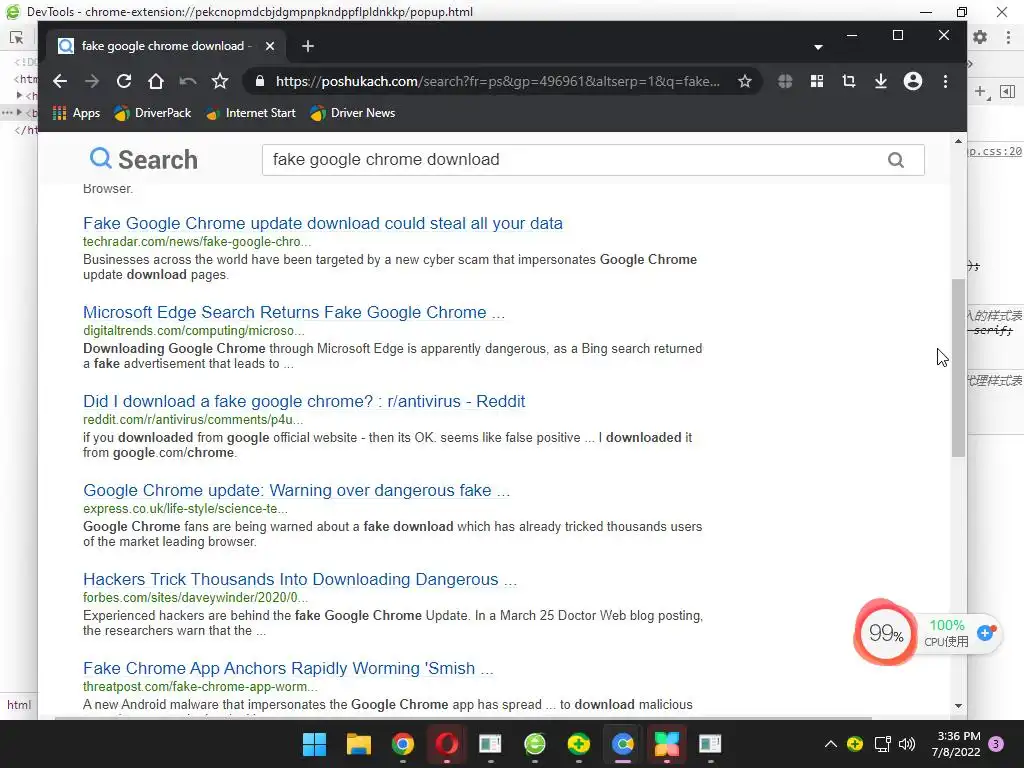This screenshot has height=768, width=1024.
Task: Click the blue plus on CPU widget
Action: pyautogui.click(x=985, y=632)
